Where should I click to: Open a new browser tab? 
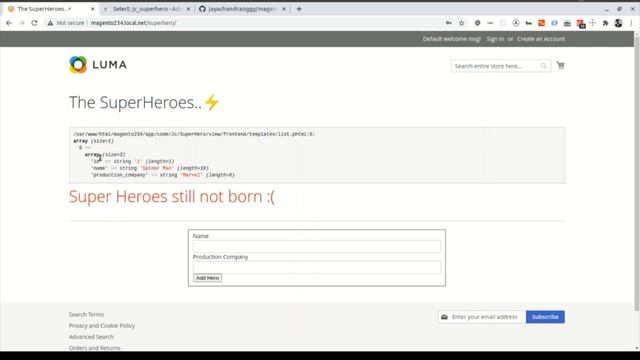coord(299,9)
